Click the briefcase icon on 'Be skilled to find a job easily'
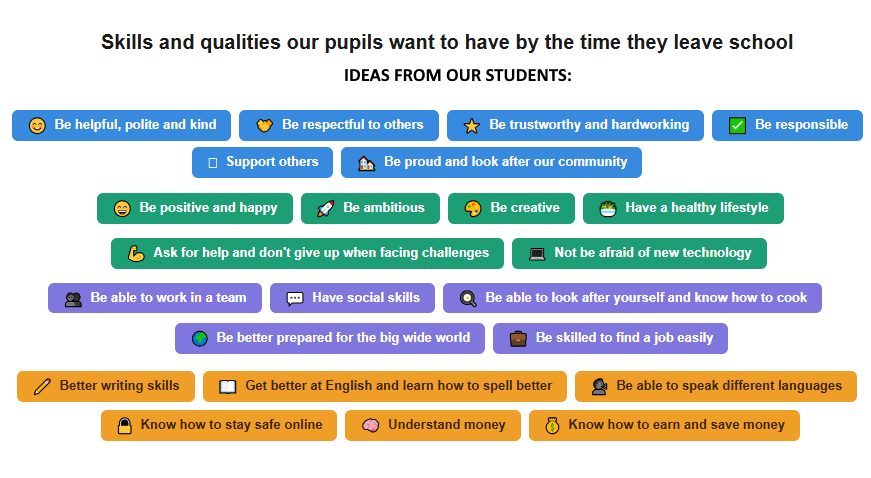The image size is (871, 478). point(518,338)
